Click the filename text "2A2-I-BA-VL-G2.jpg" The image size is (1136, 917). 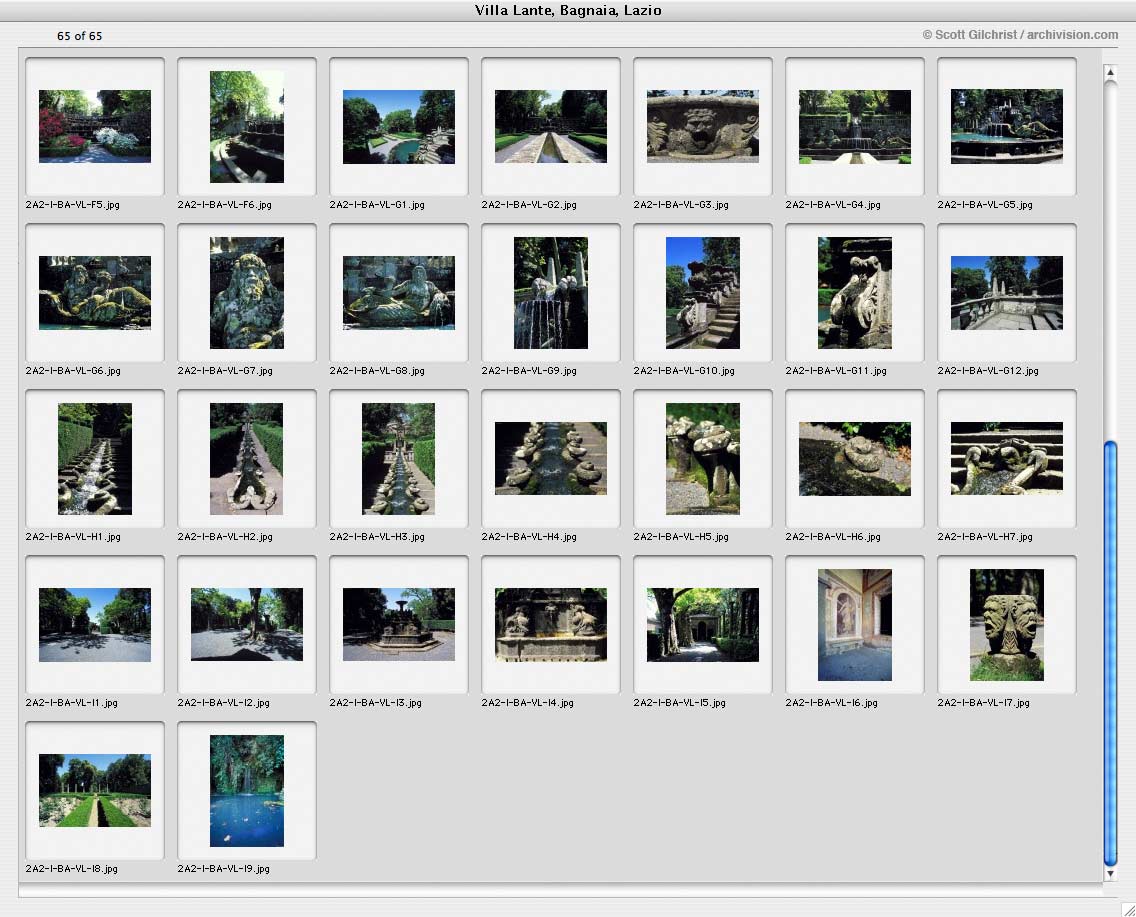tap(529, 205)
